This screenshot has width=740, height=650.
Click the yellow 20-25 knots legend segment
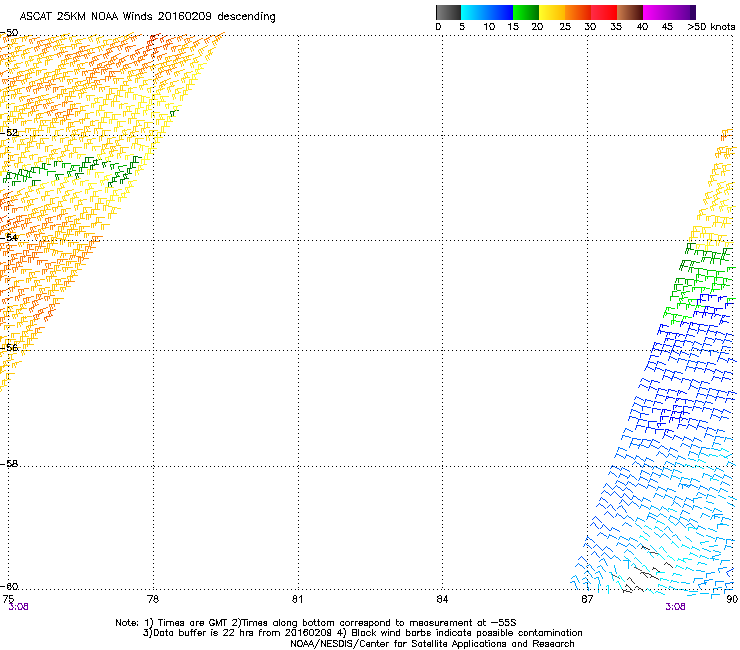[x=552, y=12]
